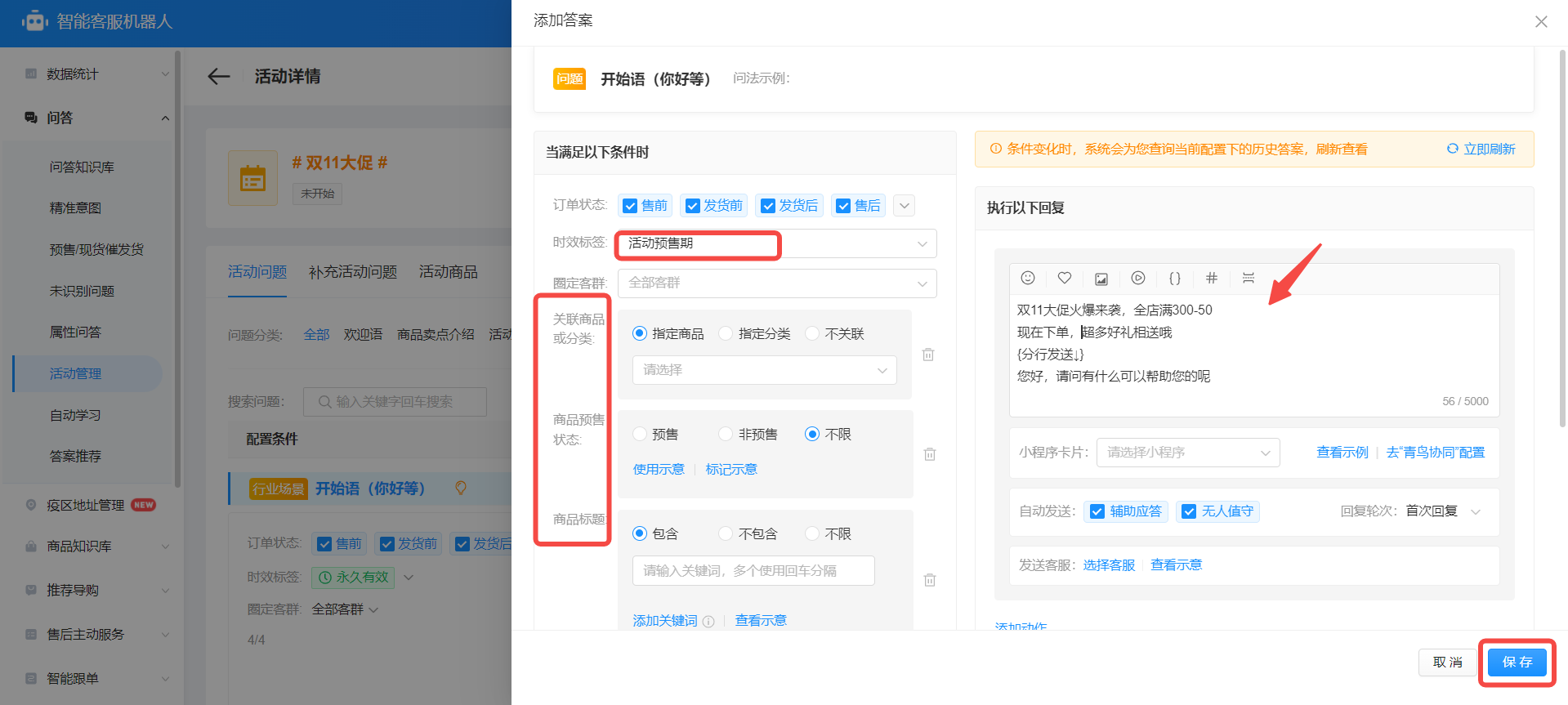The width and height of the screenshot is (1568, 705).
Task: Uncheck the 发货前 checkbox in the dialog
Action: pyautogui.click(x=693, y=206)
